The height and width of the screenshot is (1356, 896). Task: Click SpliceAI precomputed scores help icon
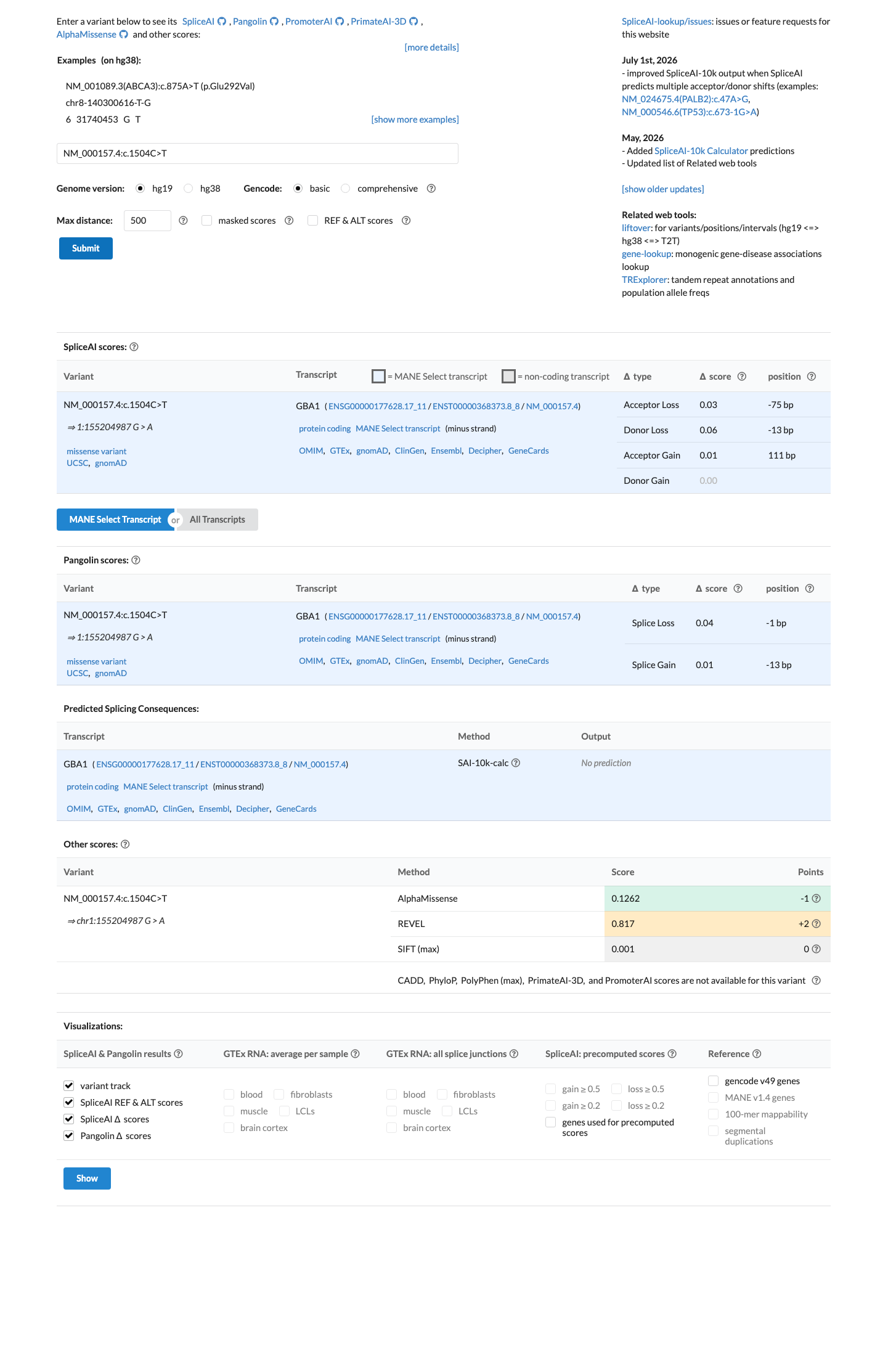pyautogui.click(x=672, y=1054)
